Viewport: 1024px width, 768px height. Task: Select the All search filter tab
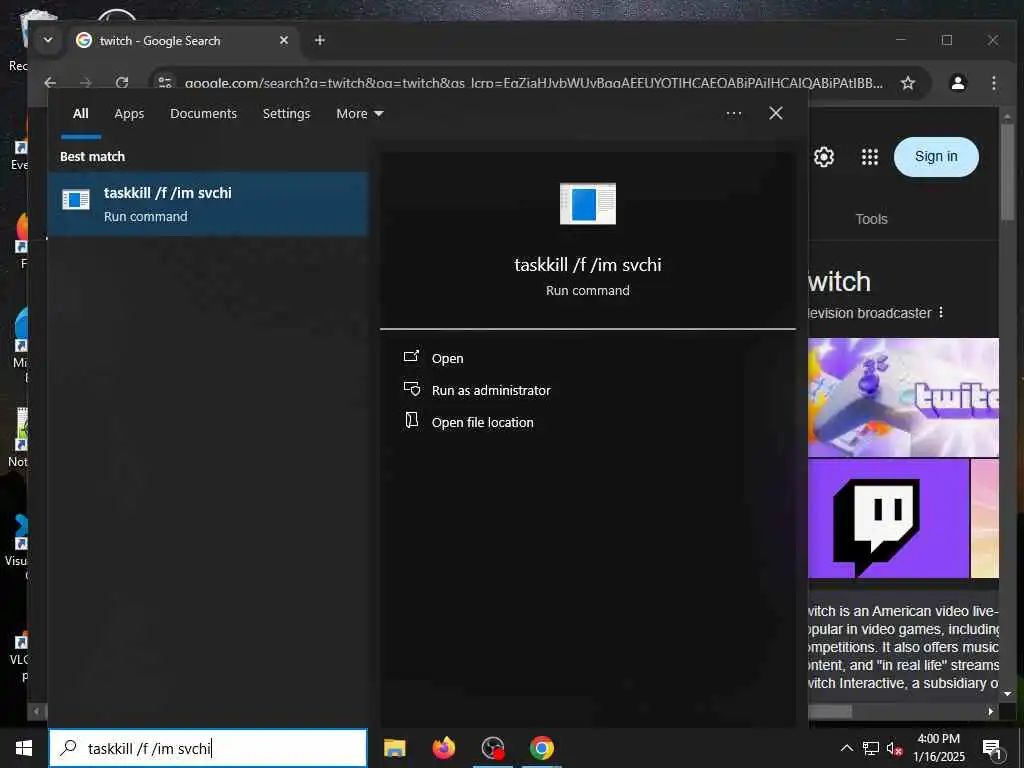coord(80,114)
